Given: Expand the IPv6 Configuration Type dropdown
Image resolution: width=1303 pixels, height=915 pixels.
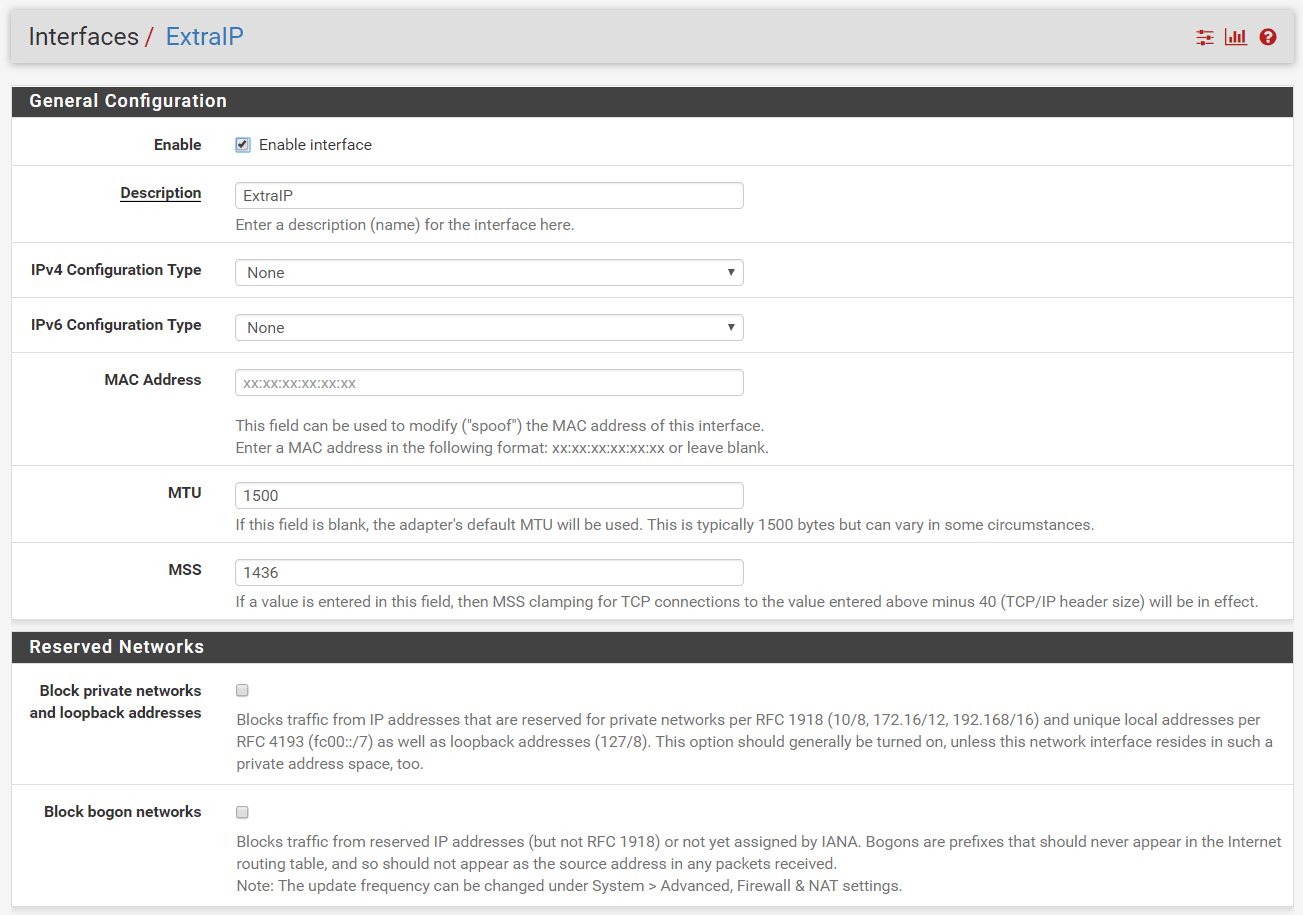Looking at the screenshot, I should pos(489,327).
